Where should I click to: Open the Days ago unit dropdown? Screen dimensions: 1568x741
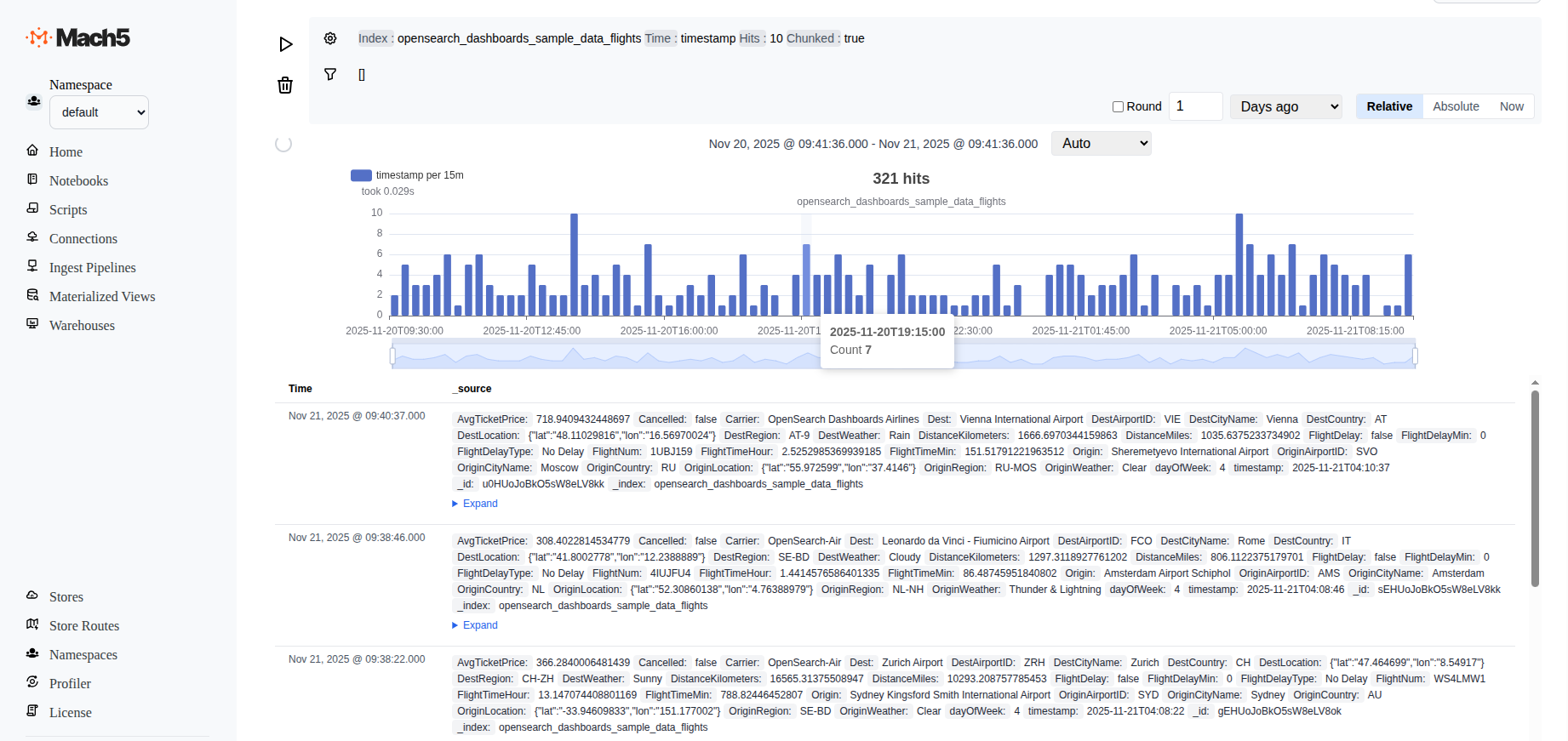(x=1285, y=106)
